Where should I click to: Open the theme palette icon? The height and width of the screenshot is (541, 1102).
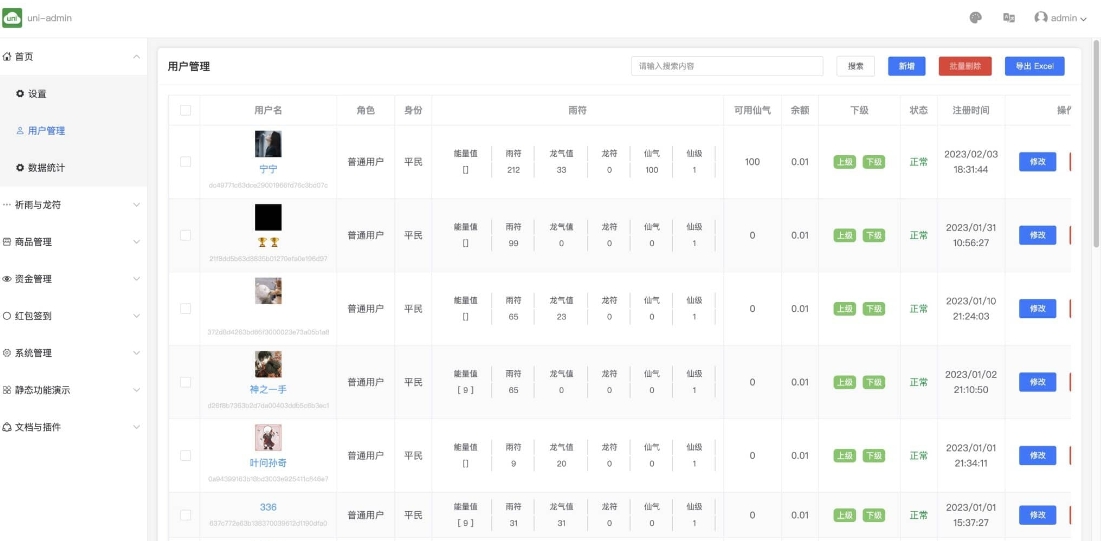(976, 18)
